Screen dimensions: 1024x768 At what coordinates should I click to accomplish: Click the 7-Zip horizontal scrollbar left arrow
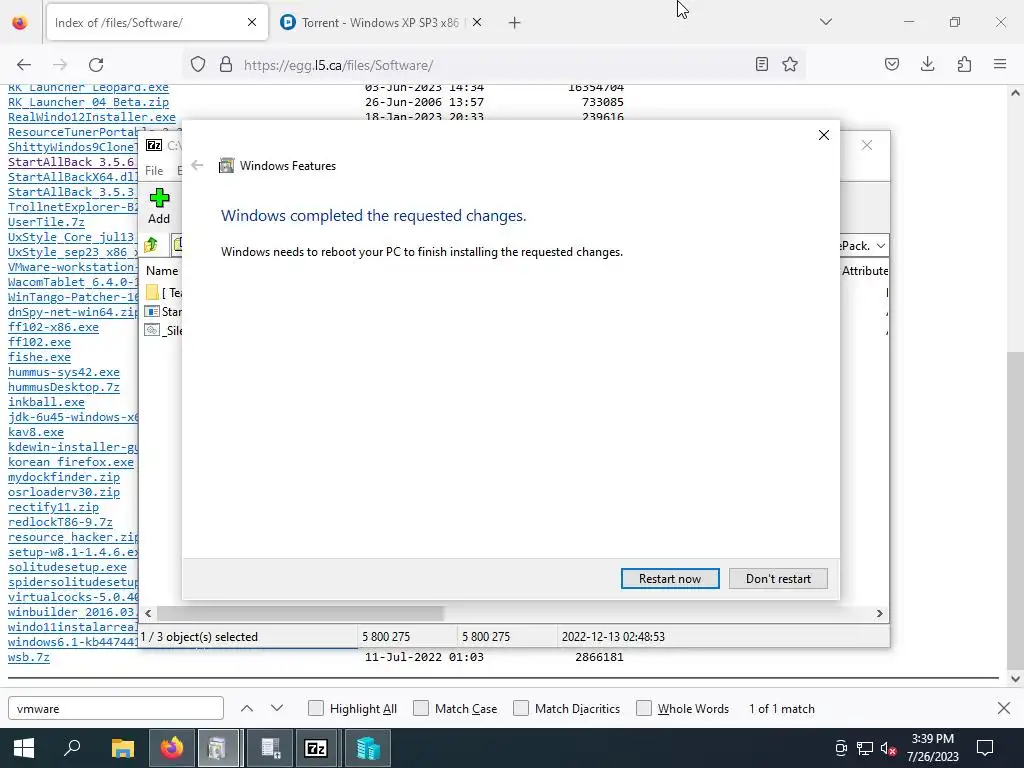pyautogui.click(x=148, y=613)
